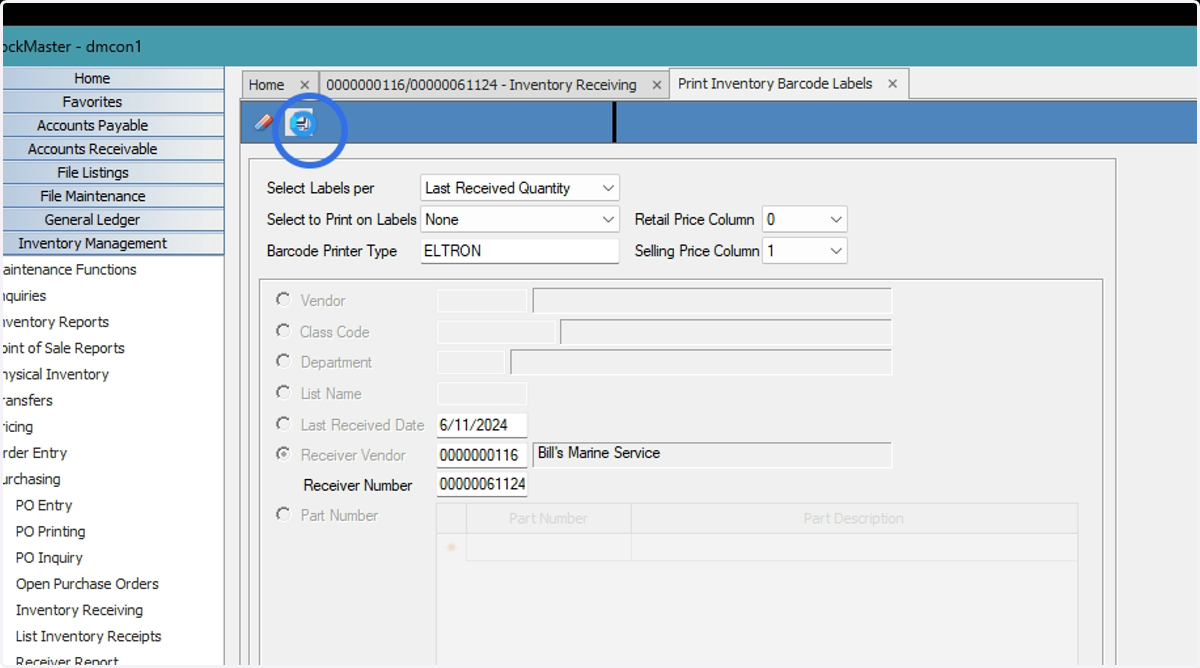Collapse Purchasing in sidebar
This screenshot has height=668, width=1200.
30,479
